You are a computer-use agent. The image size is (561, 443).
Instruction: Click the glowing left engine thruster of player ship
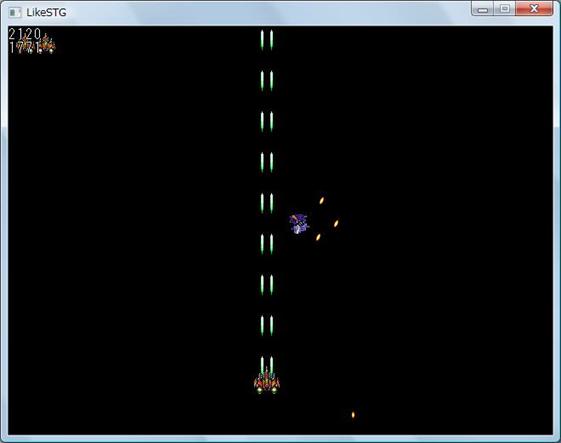point(260,390)
